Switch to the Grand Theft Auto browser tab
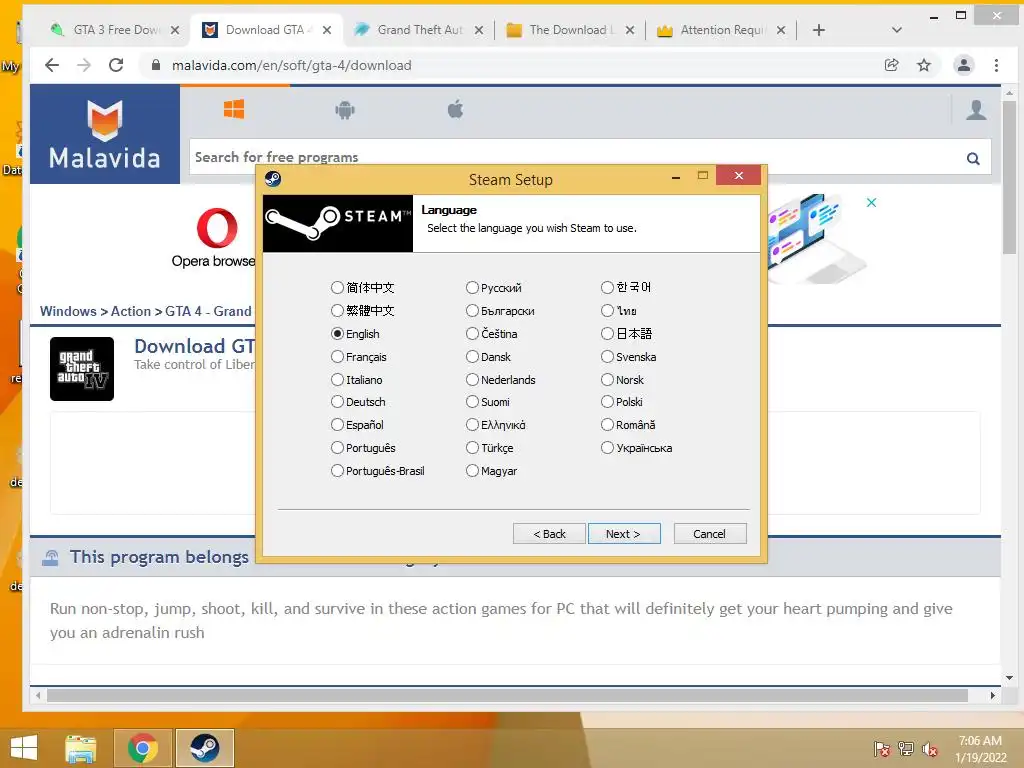Viewport: 1024px width, 768px height. coord(419,29)
